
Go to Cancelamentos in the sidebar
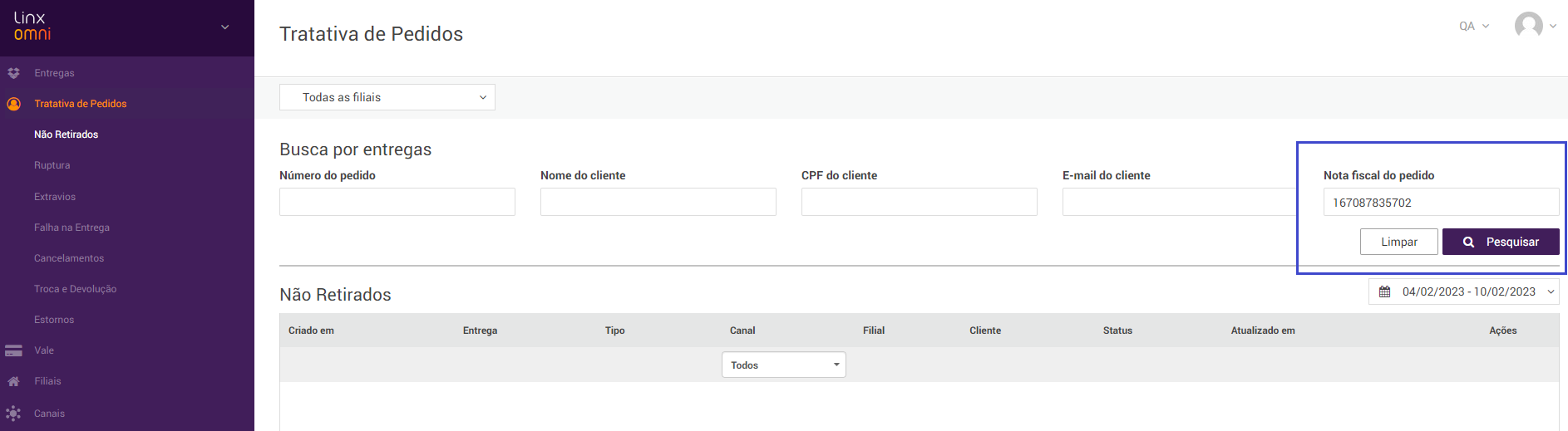point(69,258)
